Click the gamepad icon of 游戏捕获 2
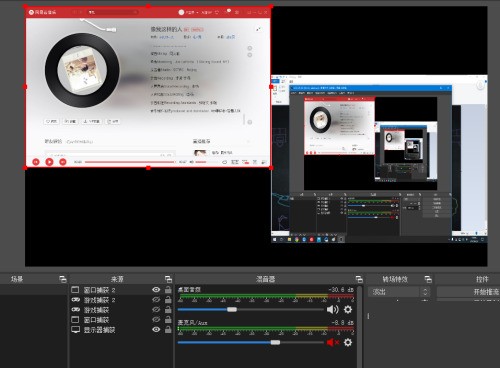Screen dimensions: 500x368 [75, 300]
